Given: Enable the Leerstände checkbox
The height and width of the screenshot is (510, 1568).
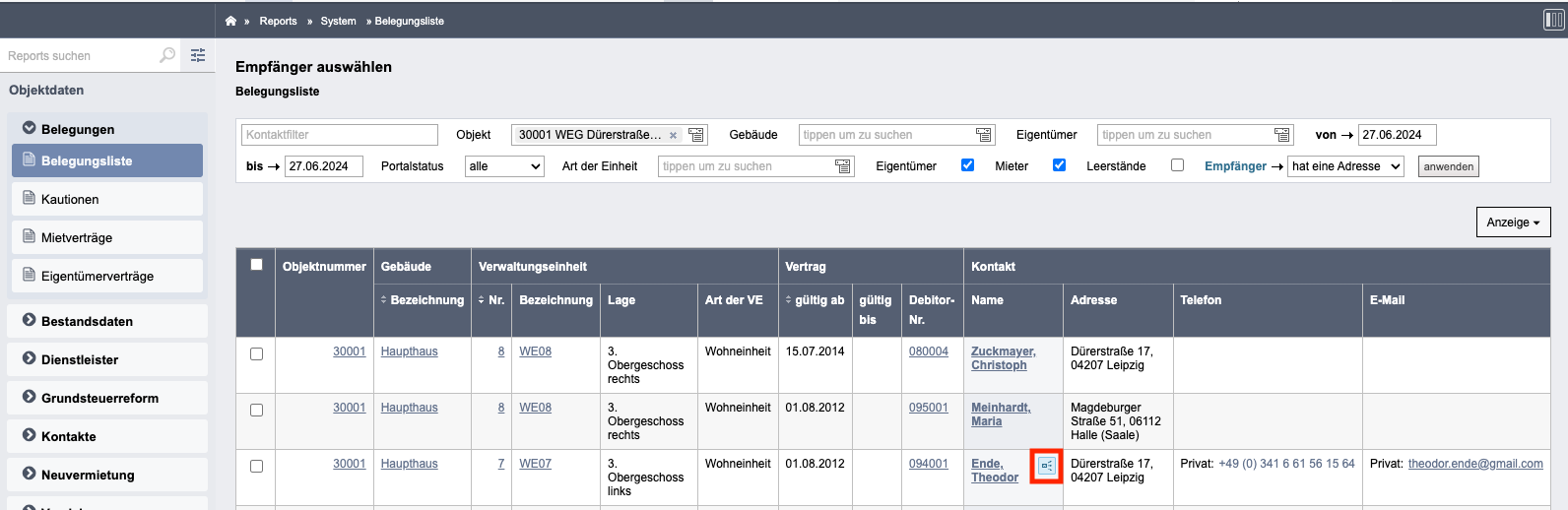Looking at the screenshot, I should click(x=1177, y=165).
